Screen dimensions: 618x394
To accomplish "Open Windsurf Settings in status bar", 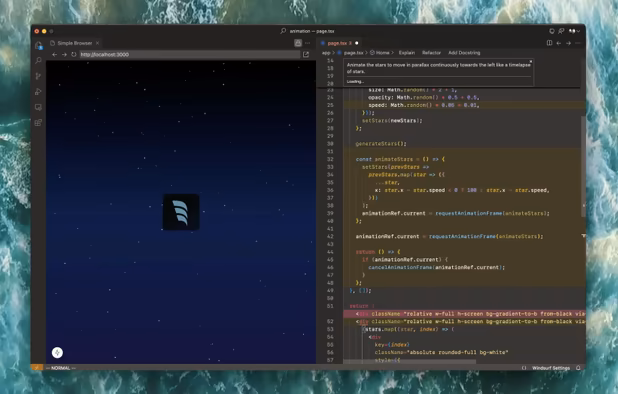I will click(x=551, y=368).
